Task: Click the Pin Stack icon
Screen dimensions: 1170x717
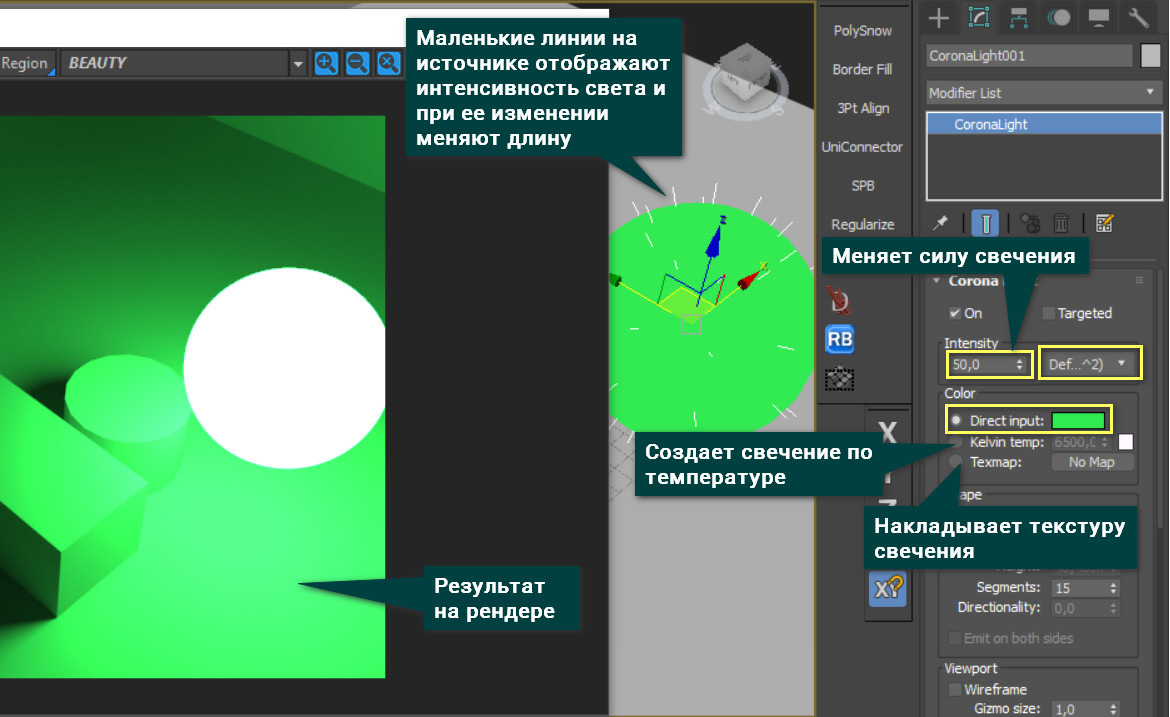Action: point(940,223)
